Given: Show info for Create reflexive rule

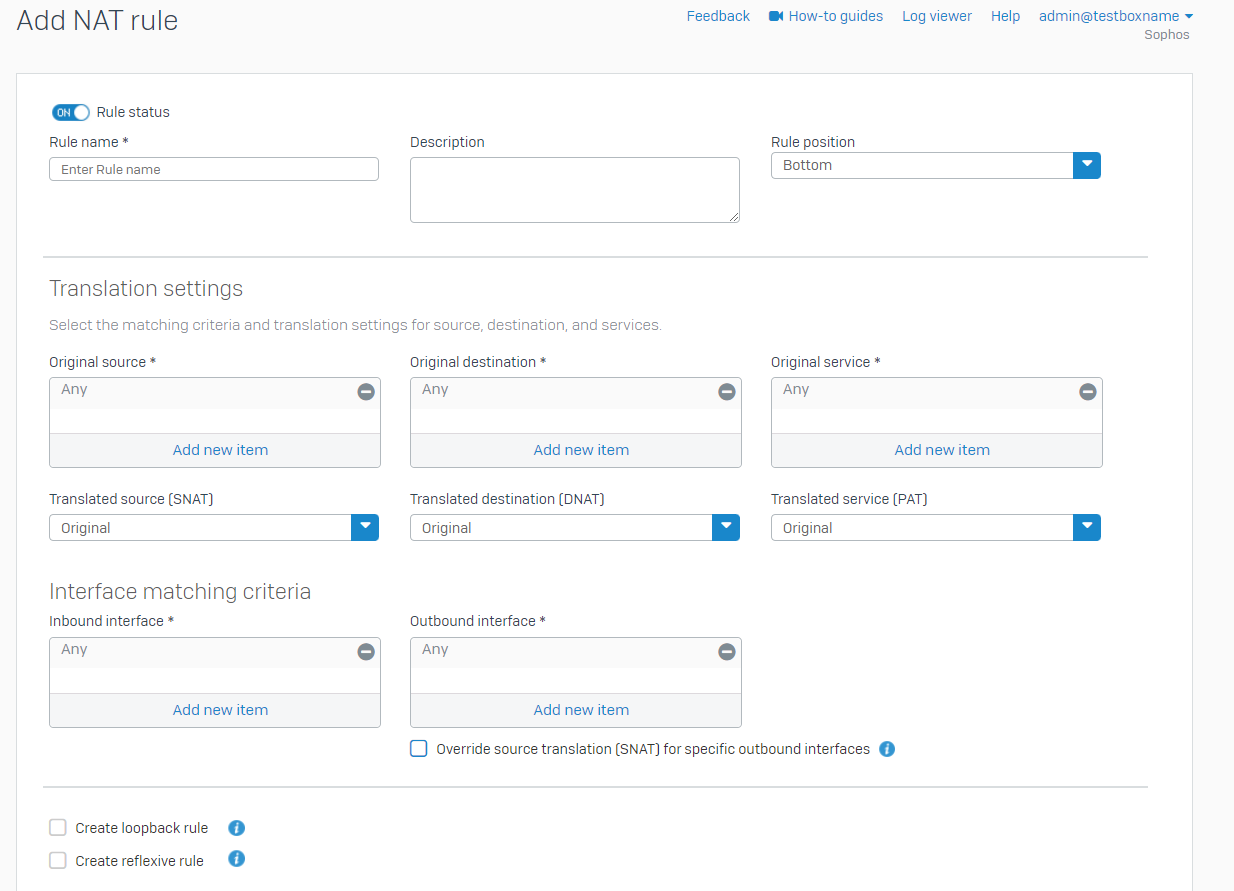Looking at the screenshot, I should tap(237, 859).
